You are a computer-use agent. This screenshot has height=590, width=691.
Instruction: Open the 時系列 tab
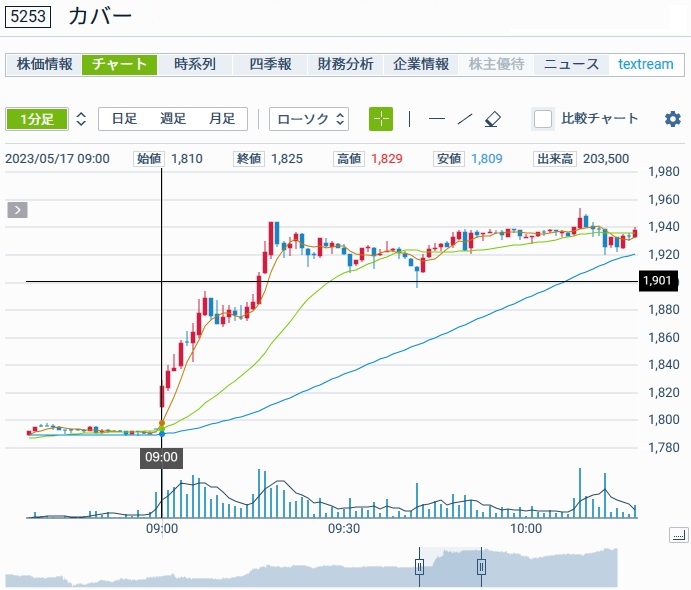pos(194,64)
